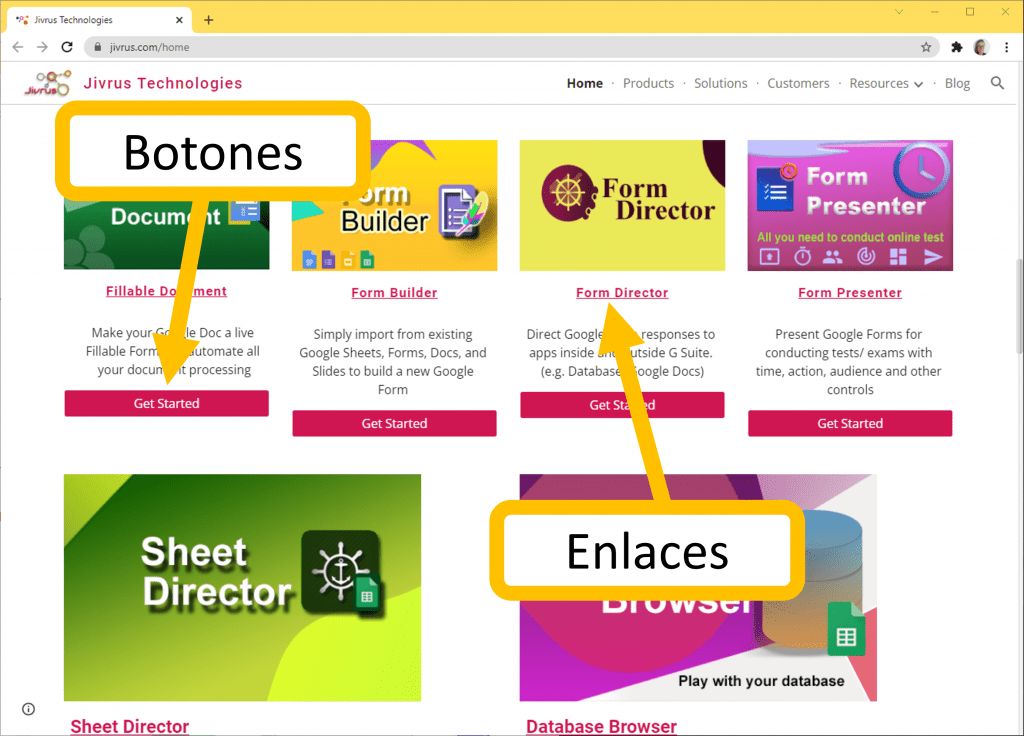This screenshot has height=736, width=1024.
Task: Open the Extensions puzzle icon
Action: 957,47
